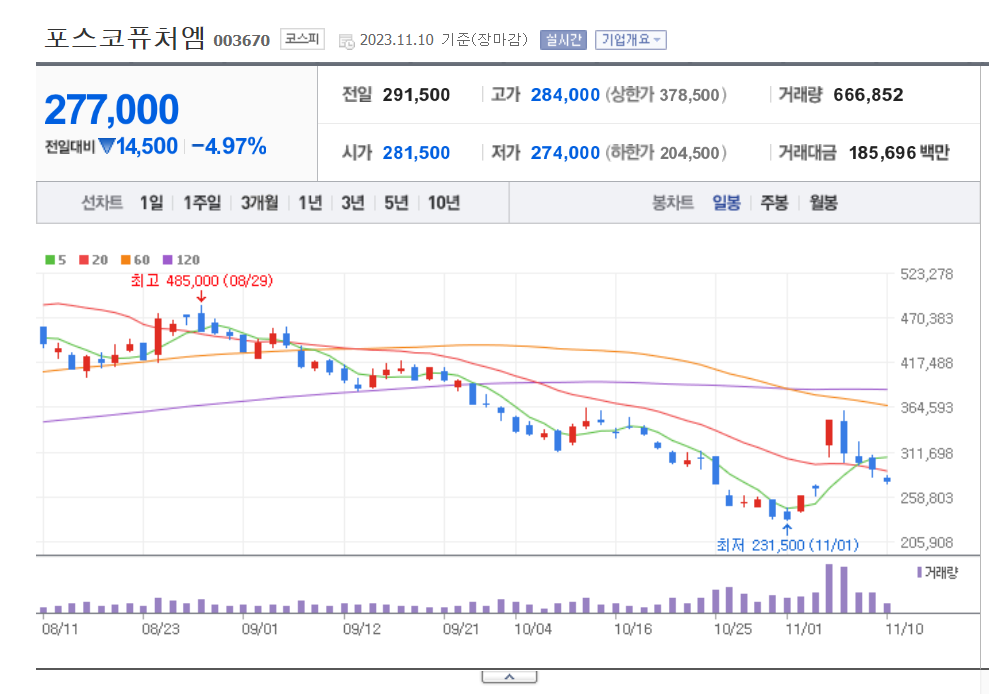The height and width of the screenshot is (694, 989).
Task: Click the 205,908 price axis label
Action: pyautogui.click(x=927, y=543)
